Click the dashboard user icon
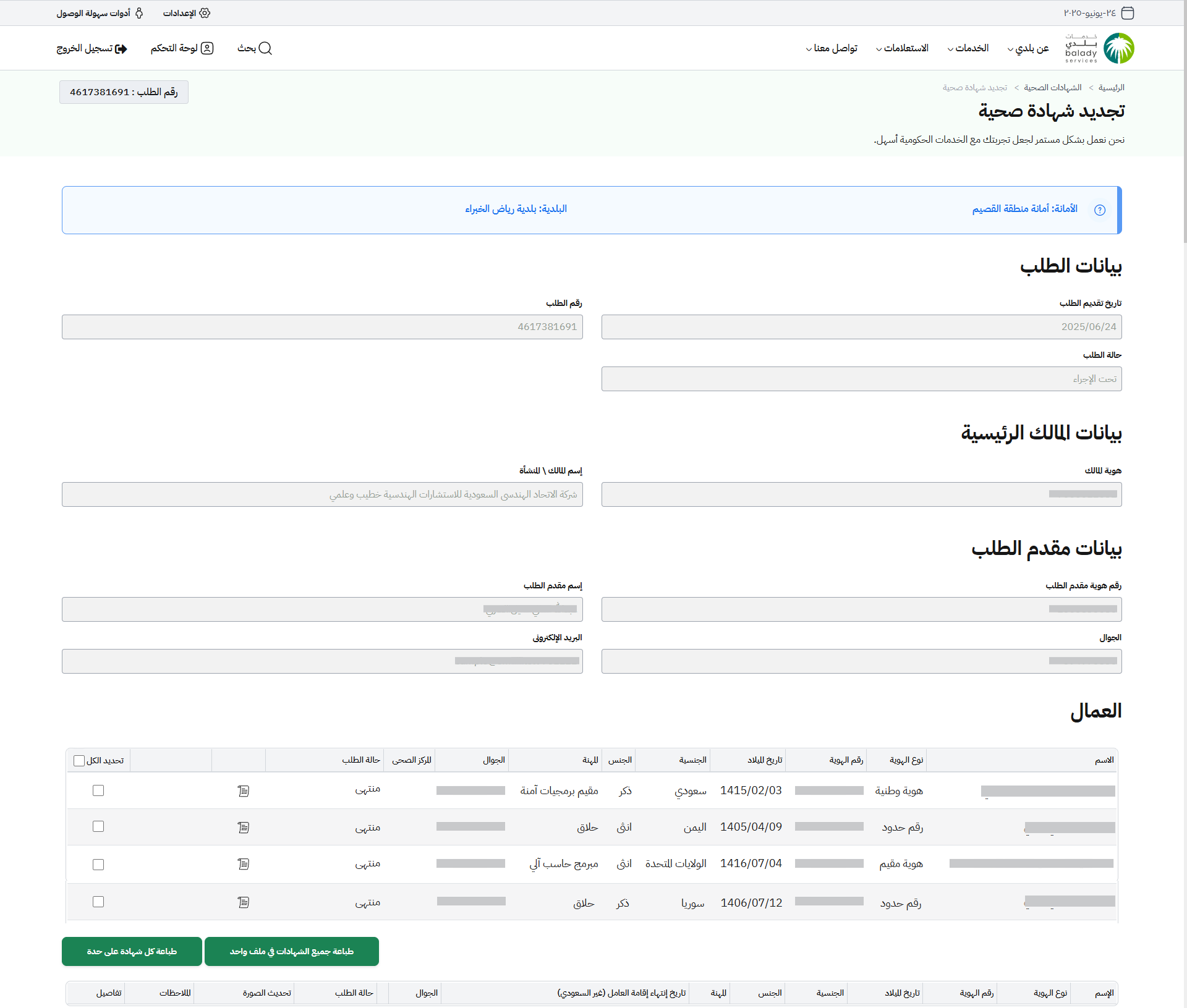This screenshot has height=1008, width=1187. coord(208,48)
